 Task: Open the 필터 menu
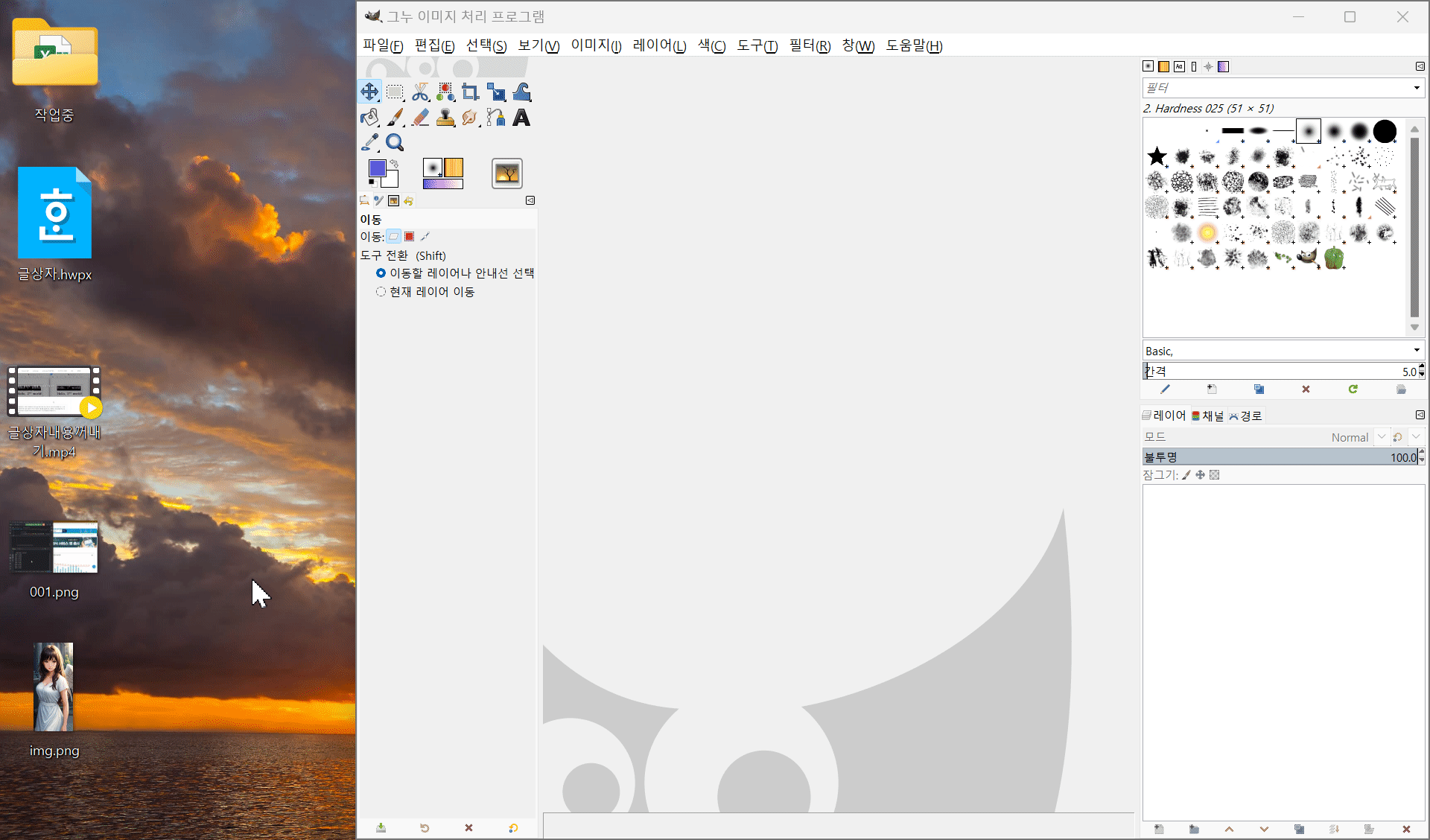pos(809,46)
